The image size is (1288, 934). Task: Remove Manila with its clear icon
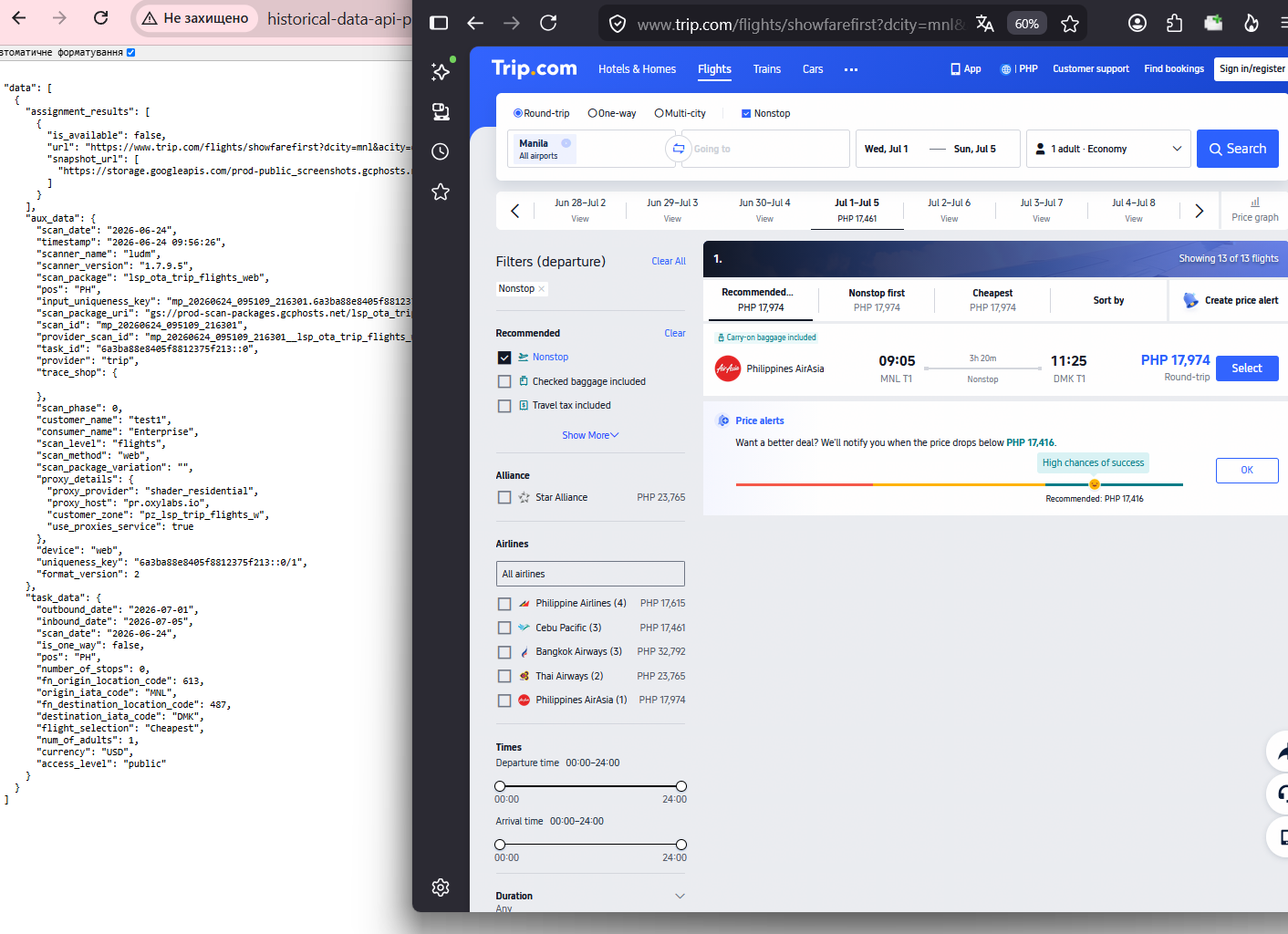coord(566,143)
